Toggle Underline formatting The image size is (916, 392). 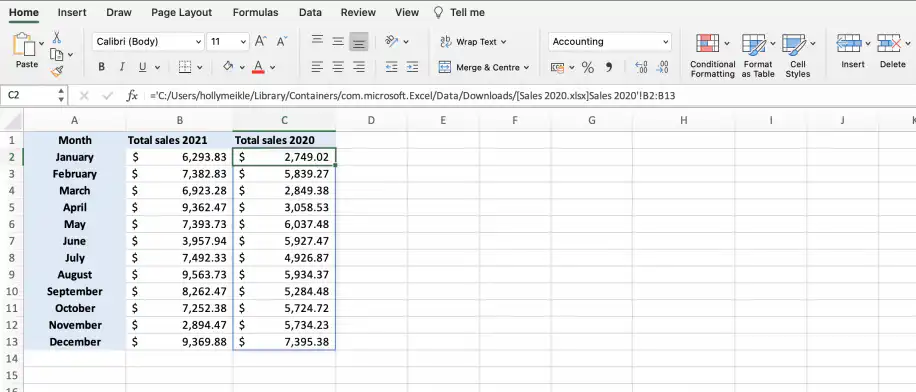[142, 67]
